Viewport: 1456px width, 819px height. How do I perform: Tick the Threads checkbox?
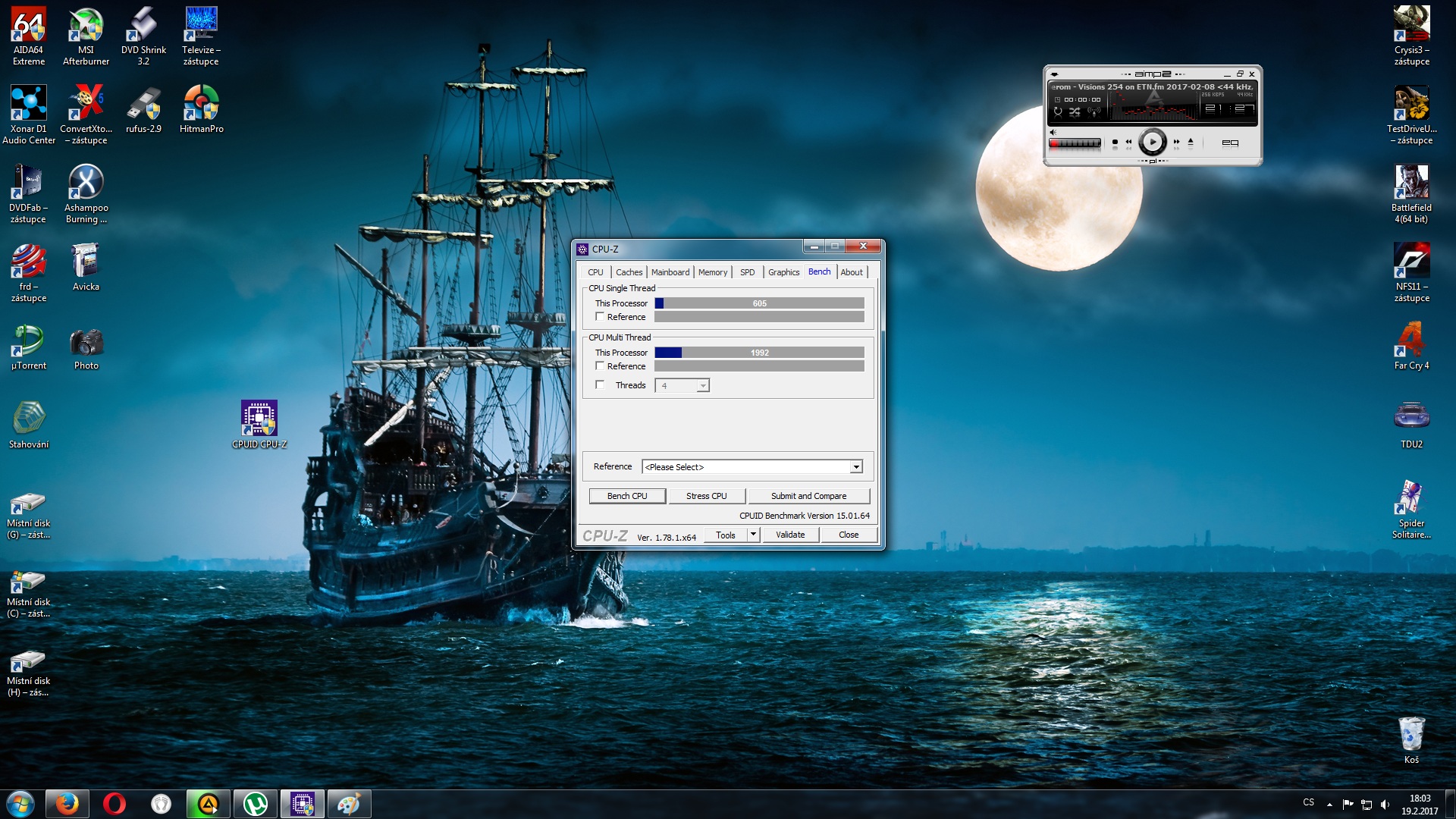600,385
